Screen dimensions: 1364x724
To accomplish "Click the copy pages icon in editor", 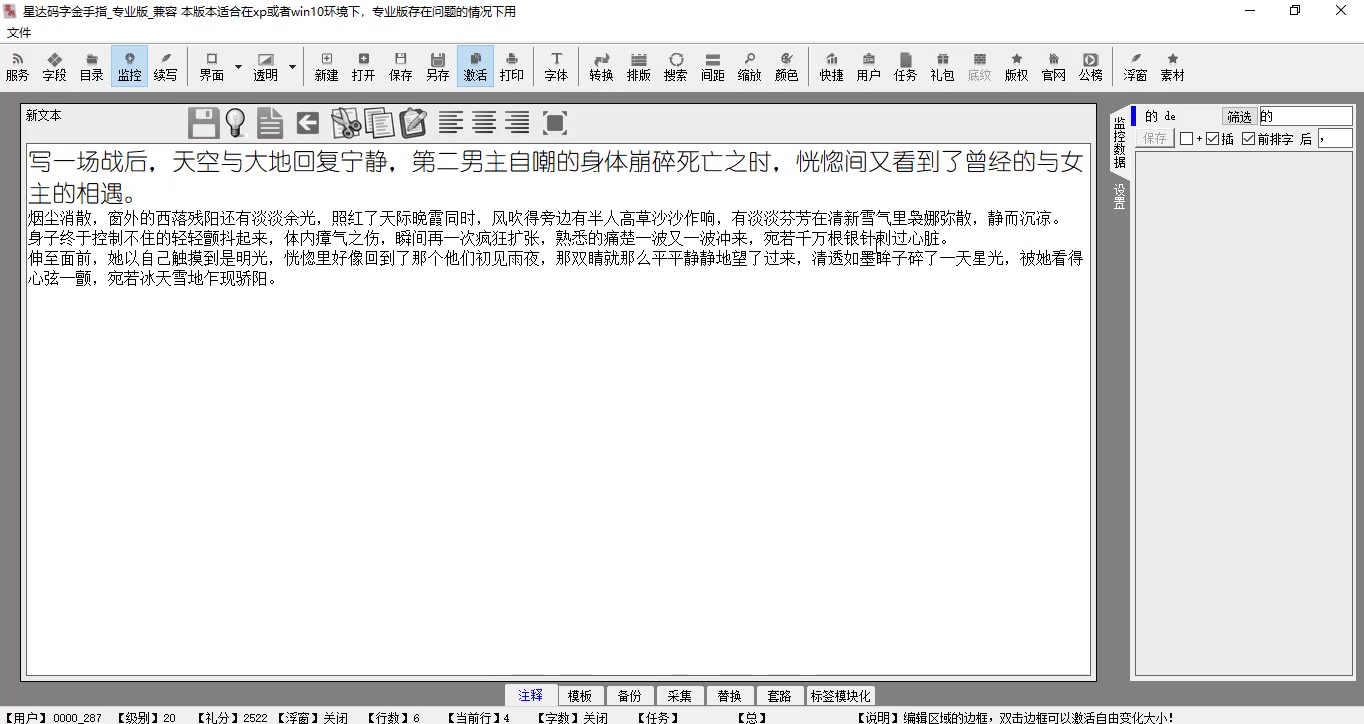I will coord(379,123).
